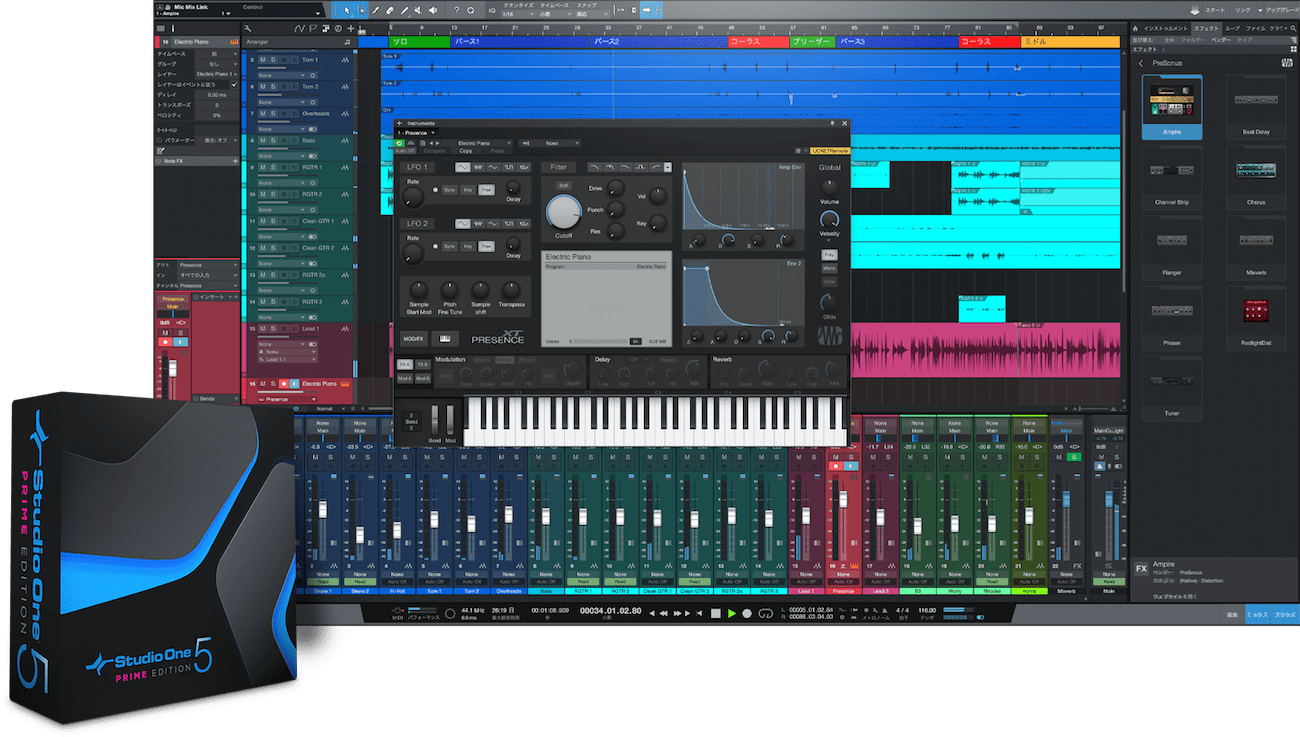The image size is (1300, 737).
Task: Select Mod A tab in Presence
Action: pyautogui.click(x=405, y=378)
